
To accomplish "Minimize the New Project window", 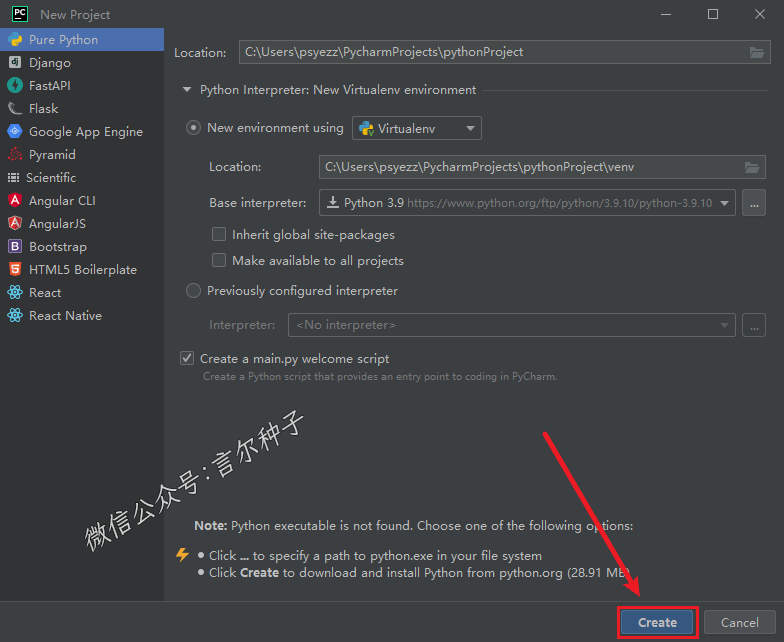I will (666, 14).
